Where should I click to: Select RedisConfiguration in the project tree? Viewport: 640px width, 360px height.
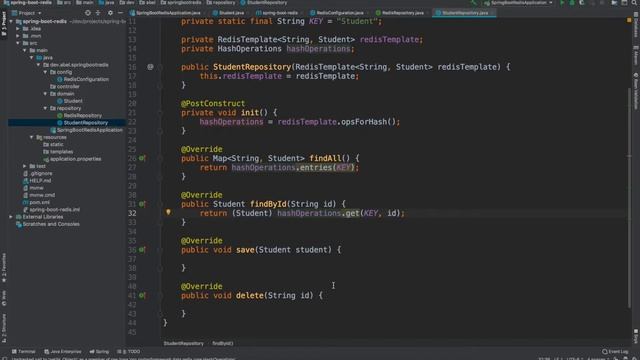[83, 79]
